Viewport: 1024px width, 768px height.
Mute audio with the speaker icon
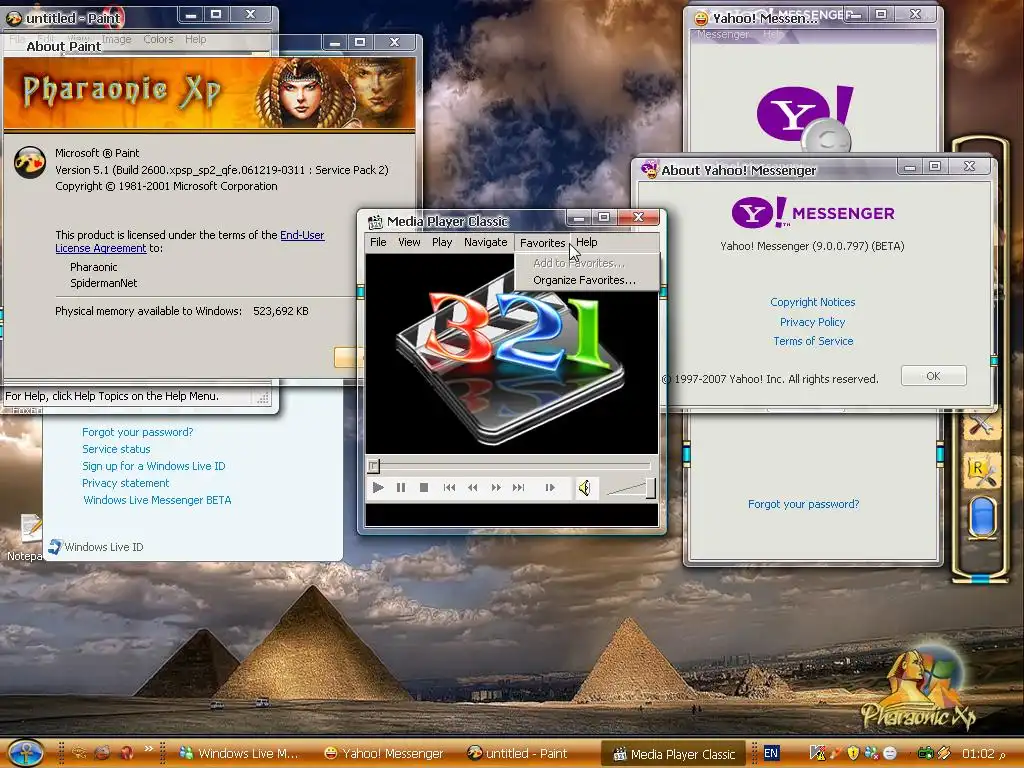click(584, 487)
